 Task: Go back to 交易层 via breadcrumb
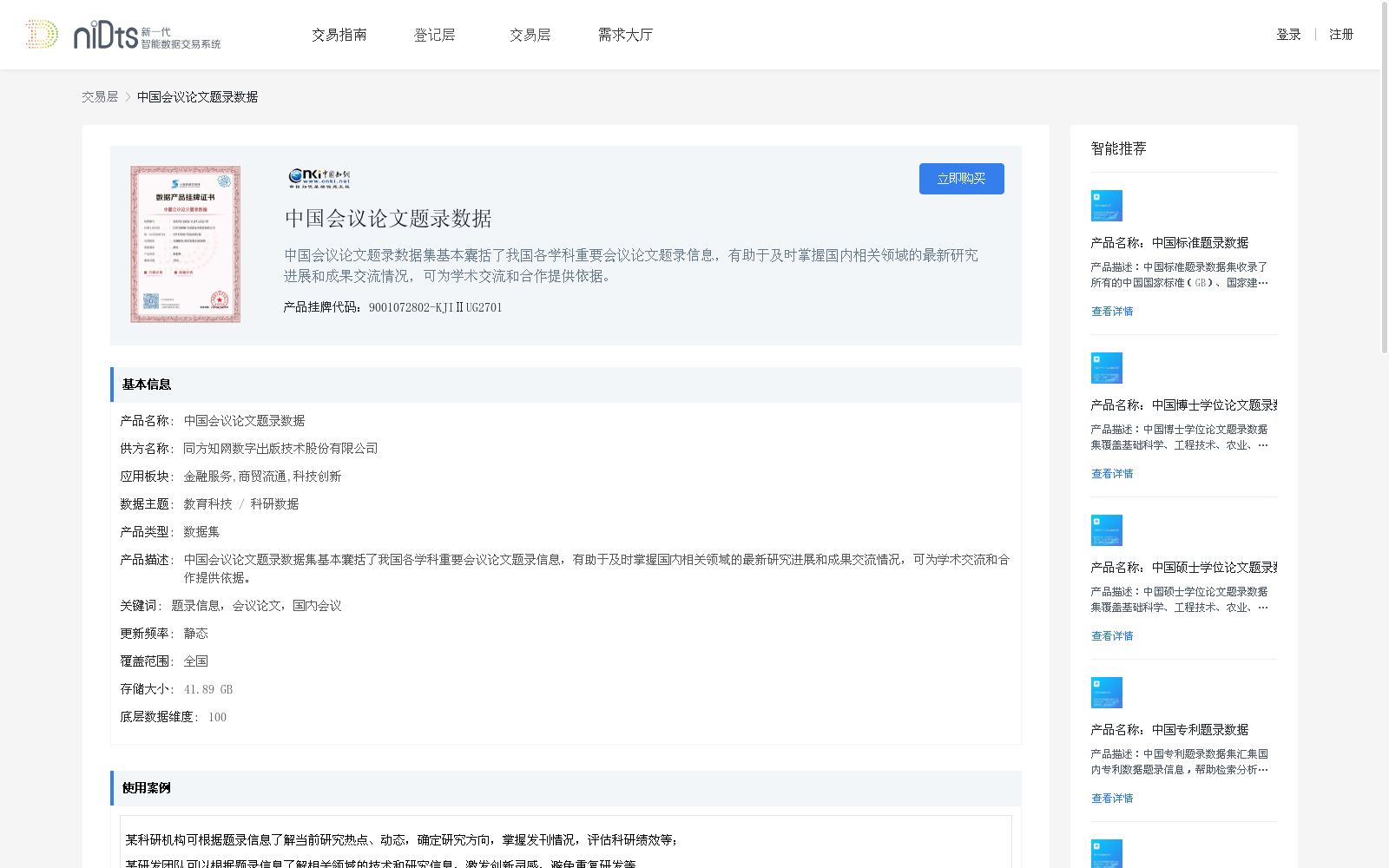(100, 97)
